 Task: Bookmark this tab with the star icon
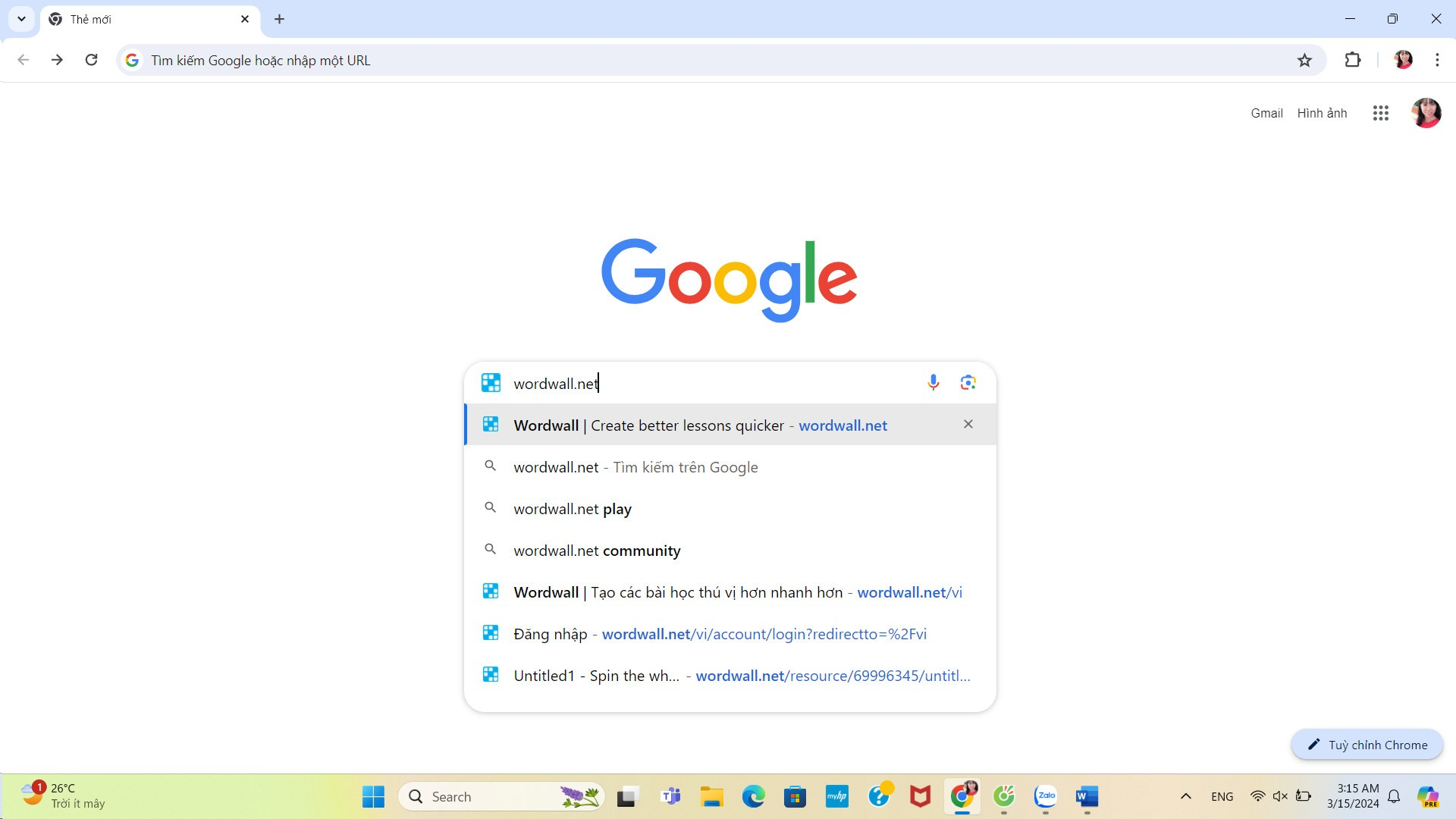pos(1304,60)
